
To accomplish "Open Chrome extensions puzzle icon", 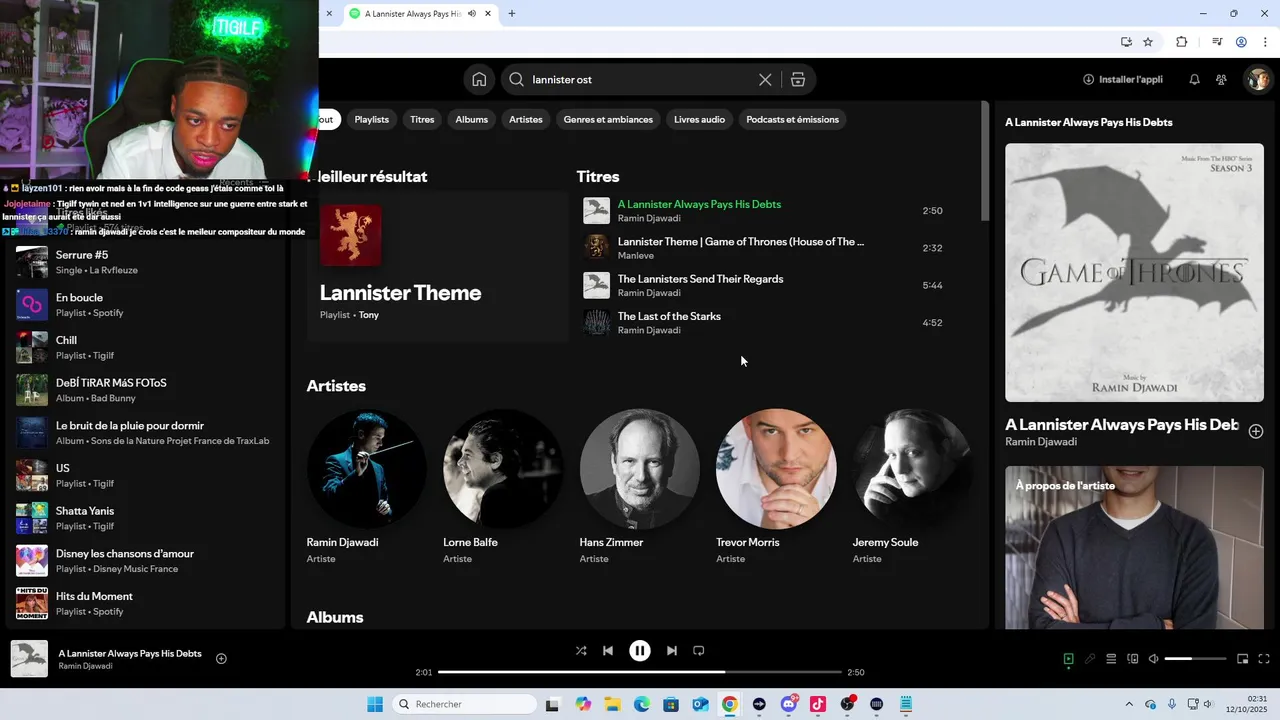I will click(1181, 42).
